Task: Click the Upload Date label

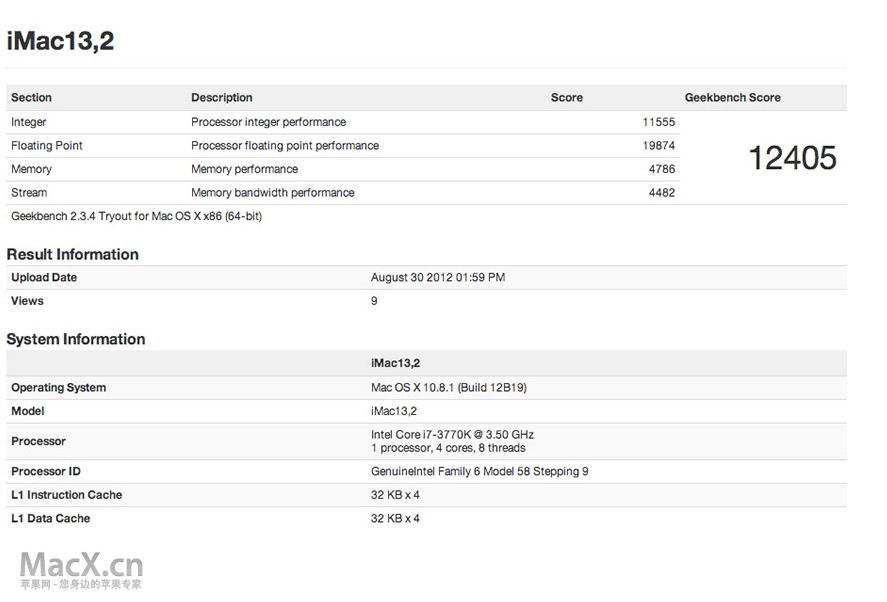Action: [x=44, y=278]
